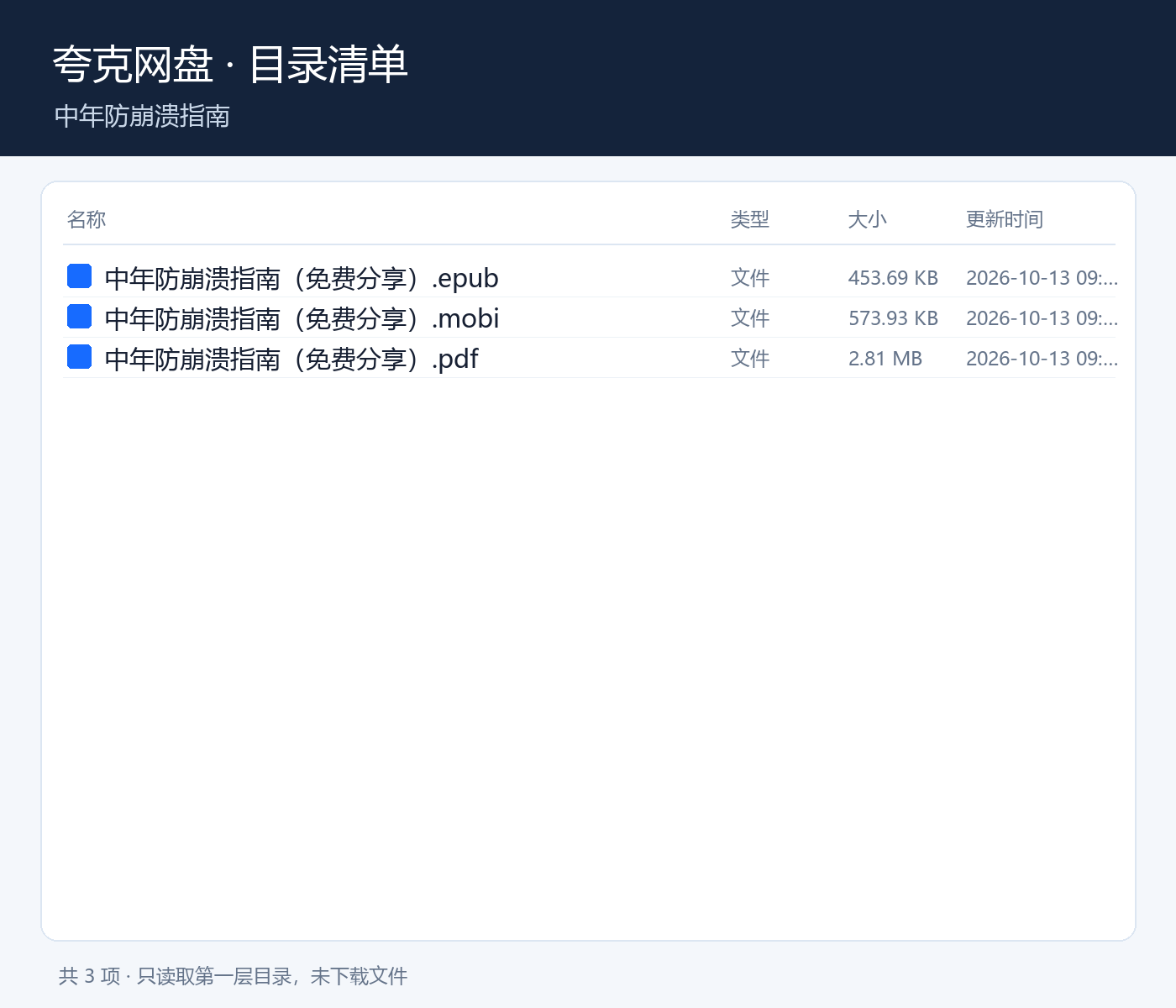Click the 文件 type cell in the pdf row
1176x1008 pixels.
[x=750, y=359]
